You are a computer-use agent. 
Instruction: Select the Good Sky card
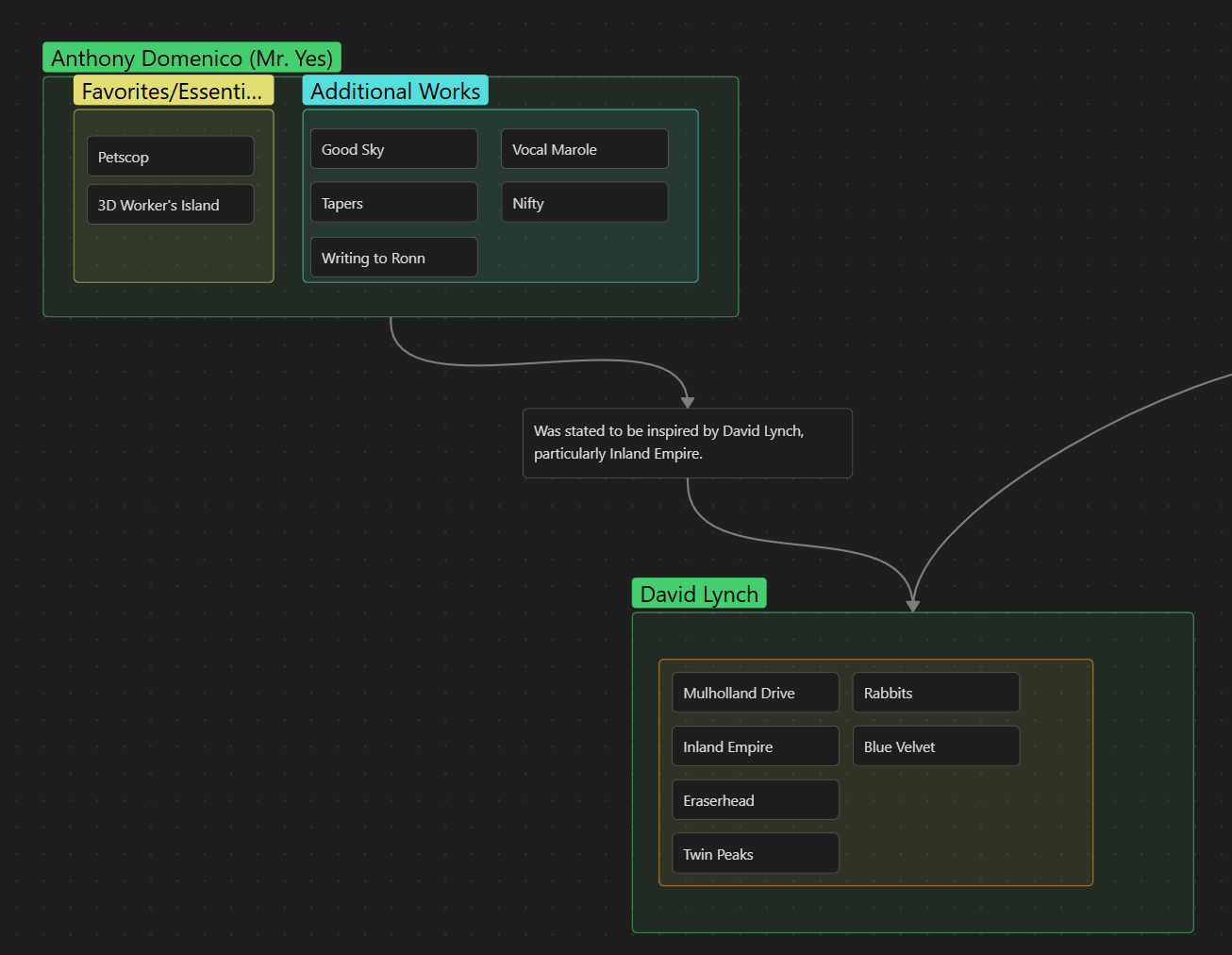[393, 149]
